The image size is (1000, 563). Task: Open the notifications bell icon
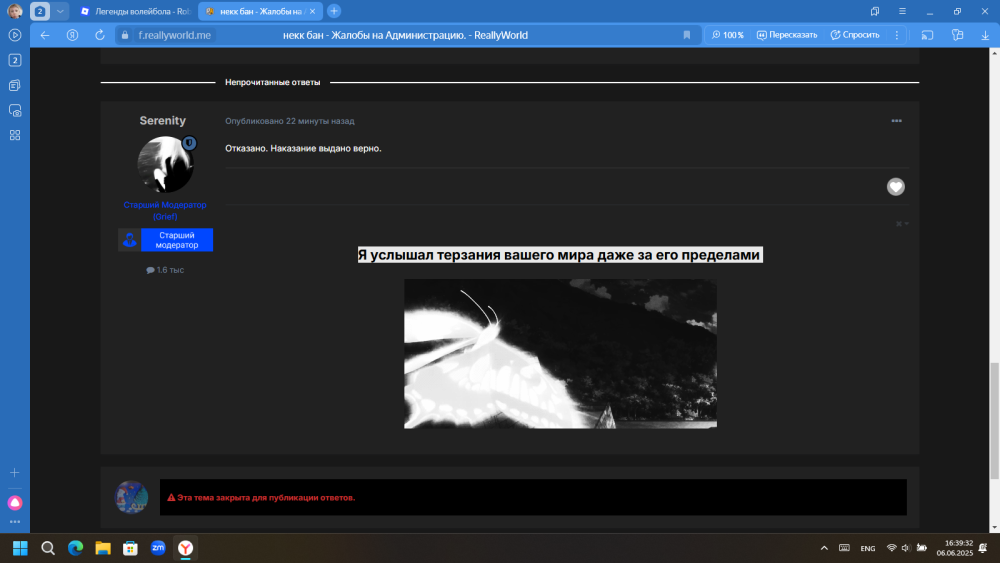point(983,548)
